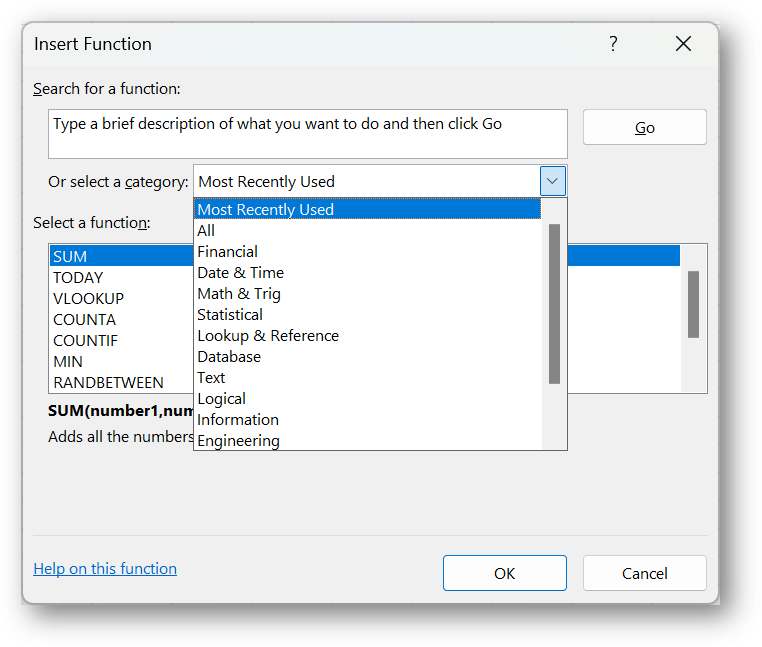This screenshot has width=762, height=647.
Task: Choose the Information category
Action: pos(367,420)
